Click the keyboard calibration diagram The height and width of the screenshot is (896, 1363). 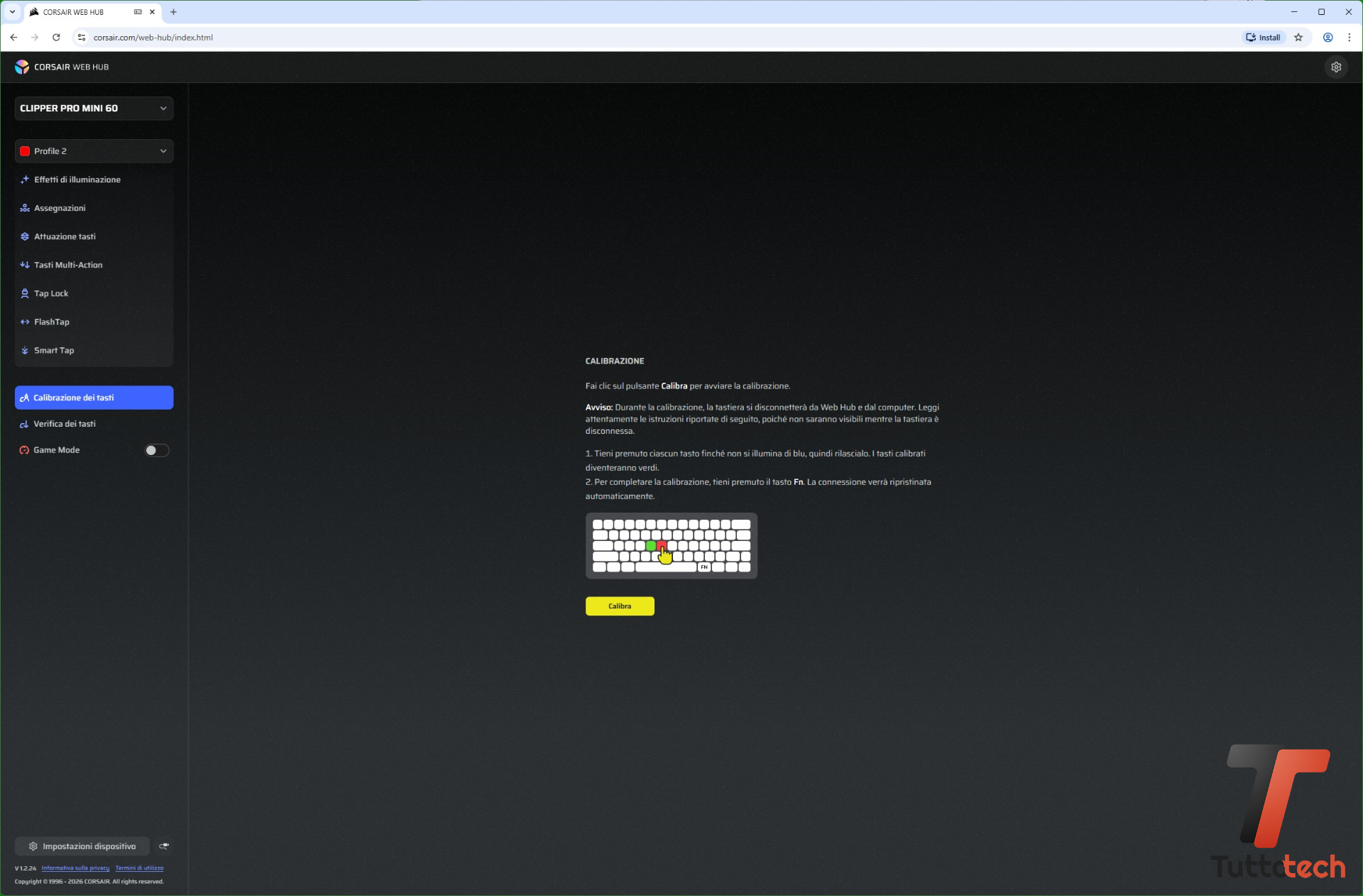pos(672,545)
